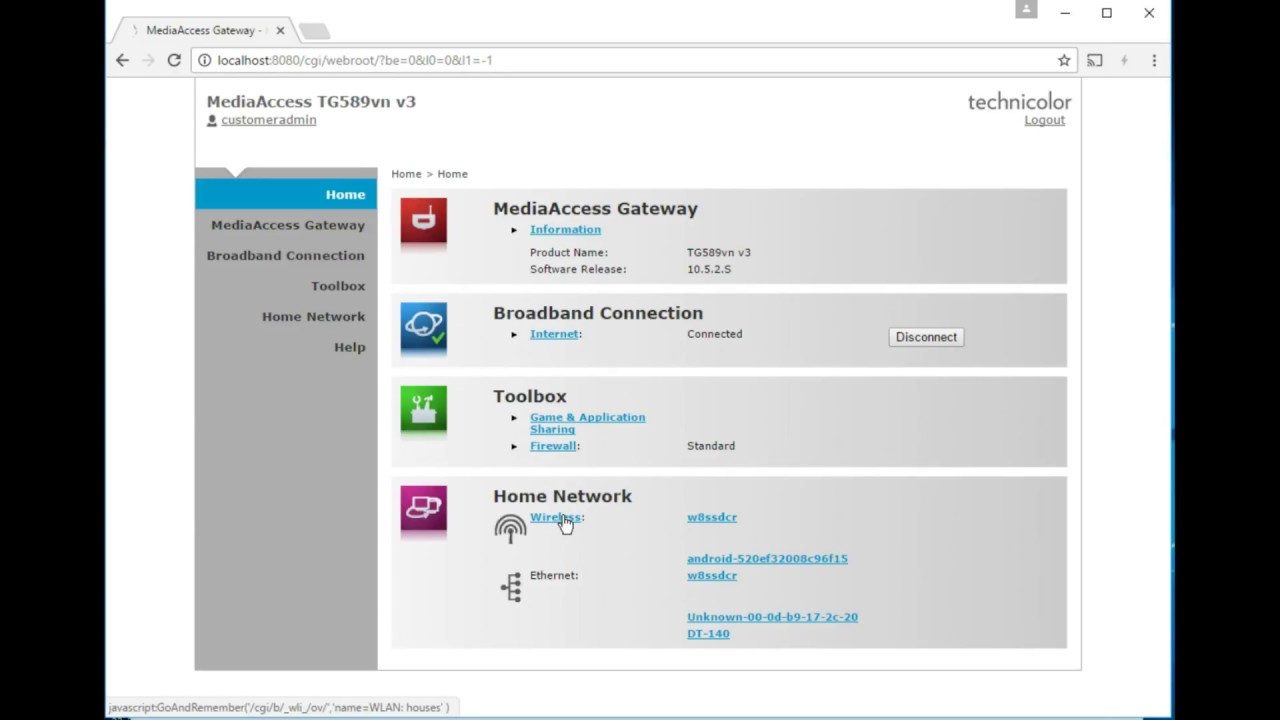Go back using the browser back arrow
This screenshot has width=1280, height=720.
[x=122, y=60]
